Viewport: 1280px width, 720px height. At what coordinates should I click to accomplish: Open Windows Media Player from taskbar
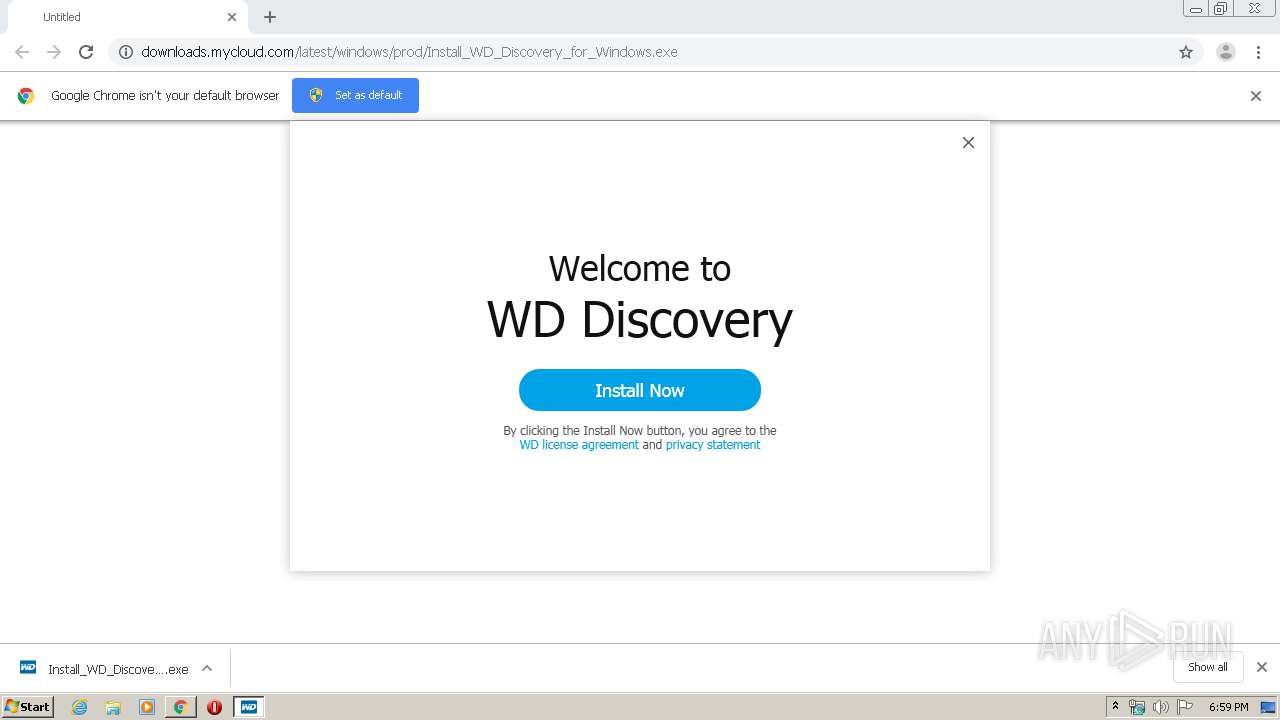147,707
